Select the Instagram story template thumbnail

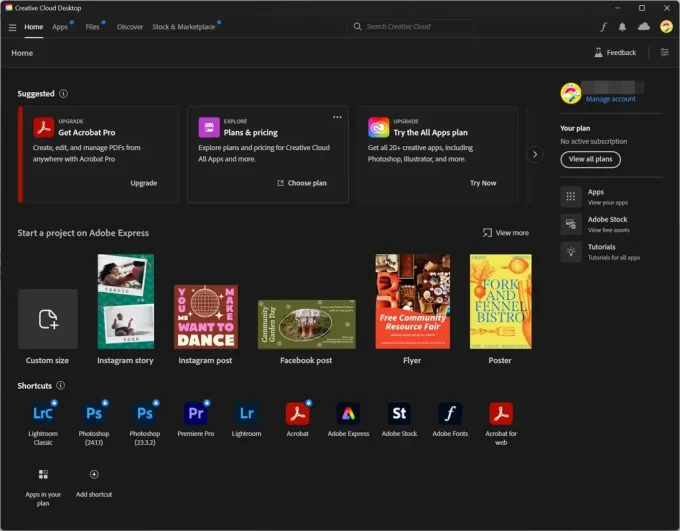pyautogui.click(x=125, y=302)
